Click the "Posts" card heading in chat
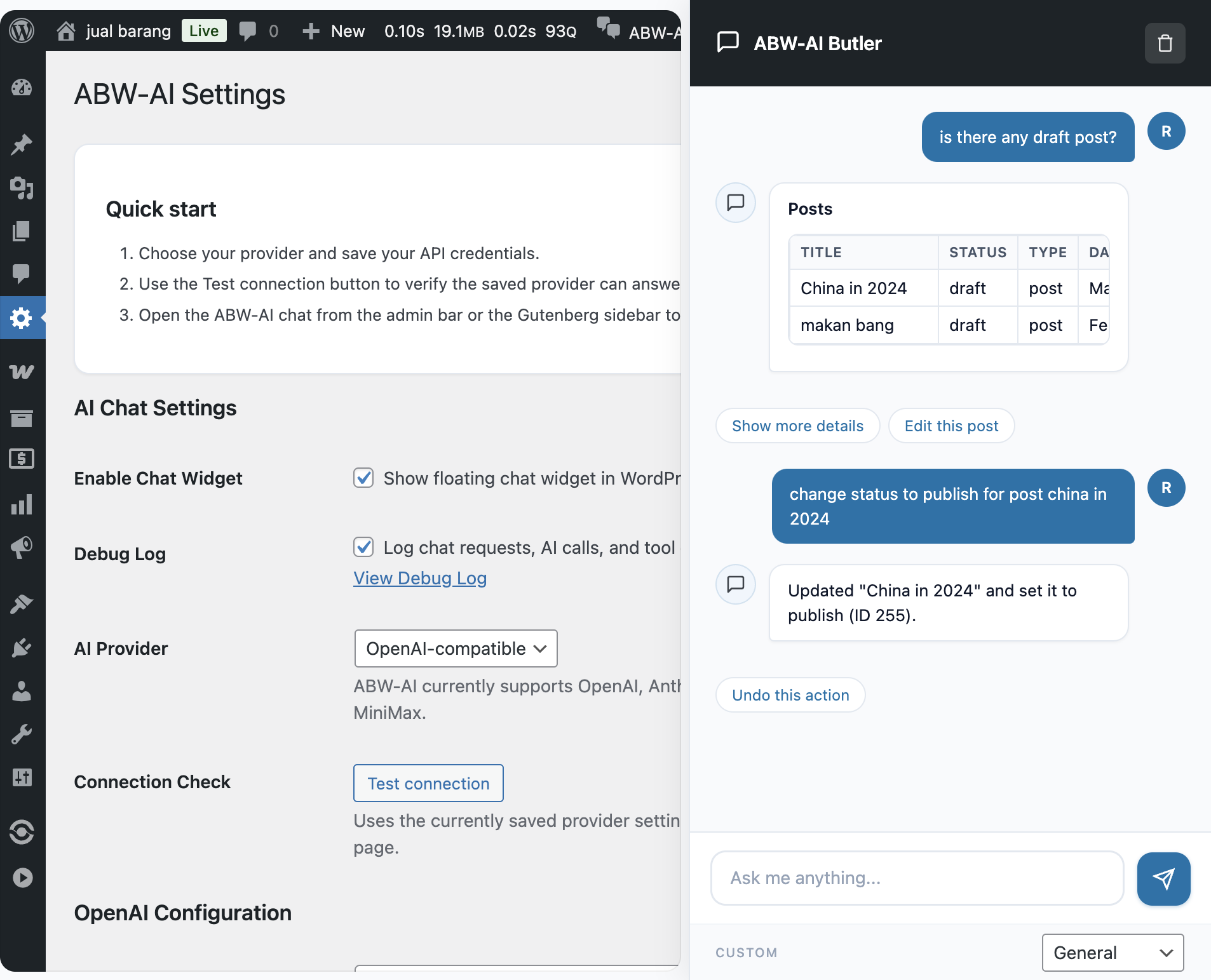Screen dimensions: 1211x980 810,209
